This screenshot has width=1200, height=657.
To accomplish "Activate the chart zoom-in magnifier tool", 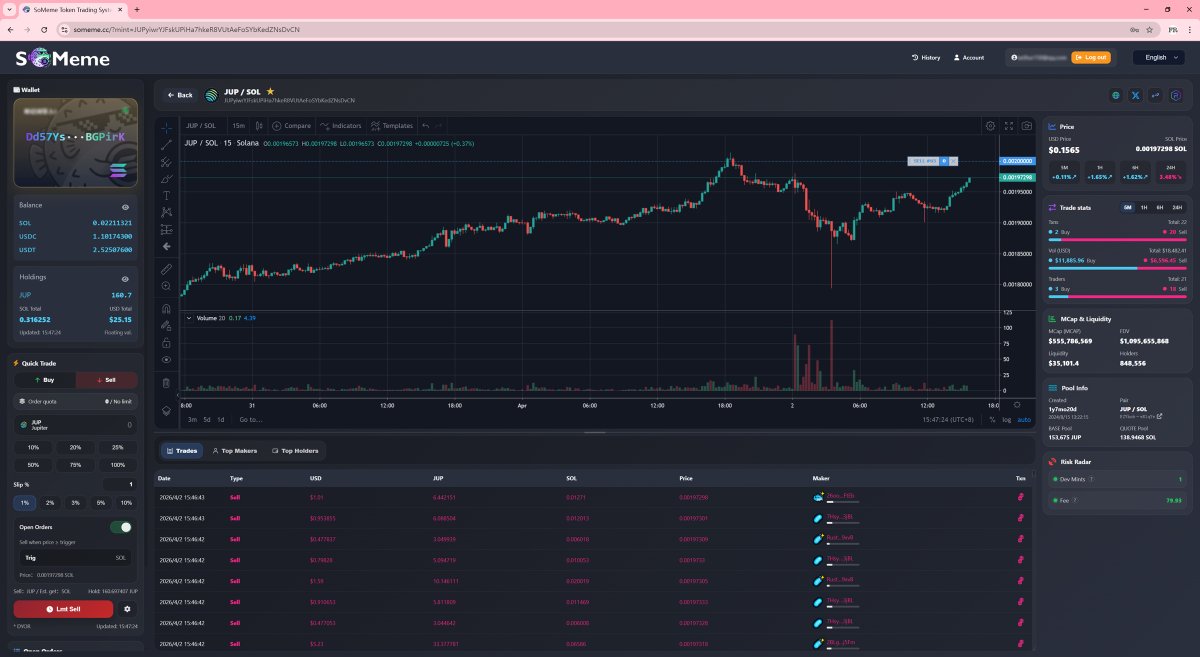I will (166, 286).
